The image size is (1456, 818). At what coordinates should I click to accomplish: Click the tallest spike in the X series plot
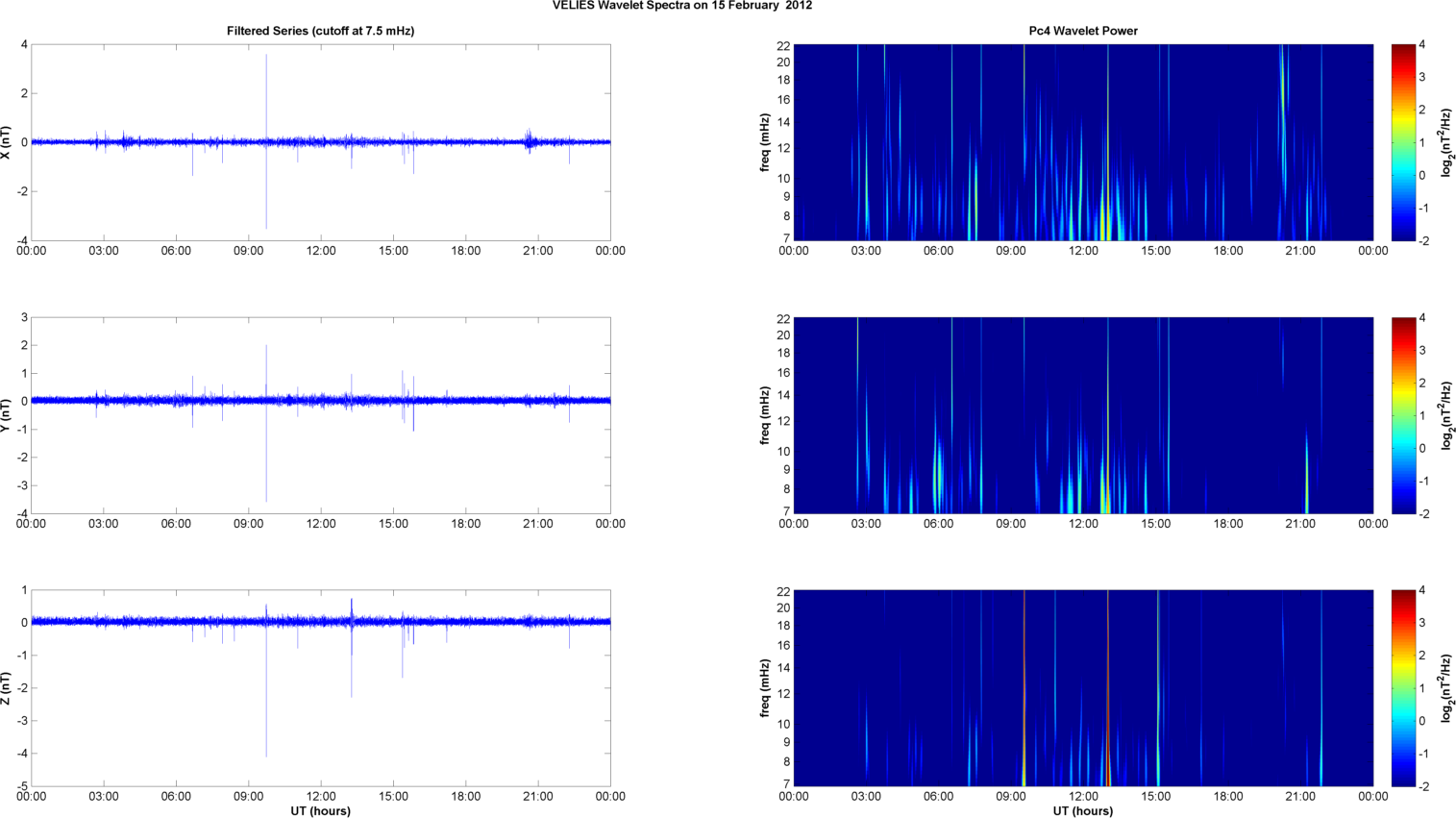pos(266,77)
